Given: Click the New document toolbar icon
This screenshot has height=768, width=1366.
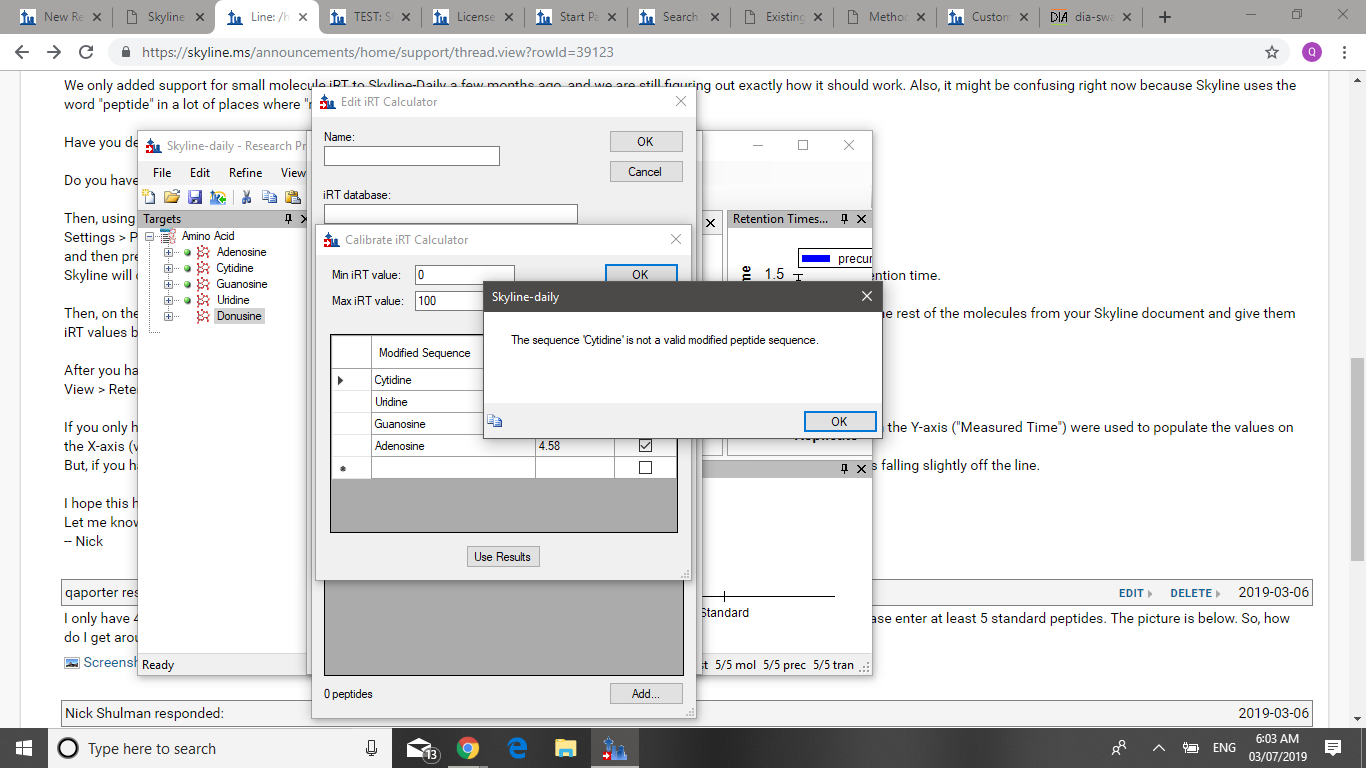Looking at the screenshot, I should click(149, 197).
